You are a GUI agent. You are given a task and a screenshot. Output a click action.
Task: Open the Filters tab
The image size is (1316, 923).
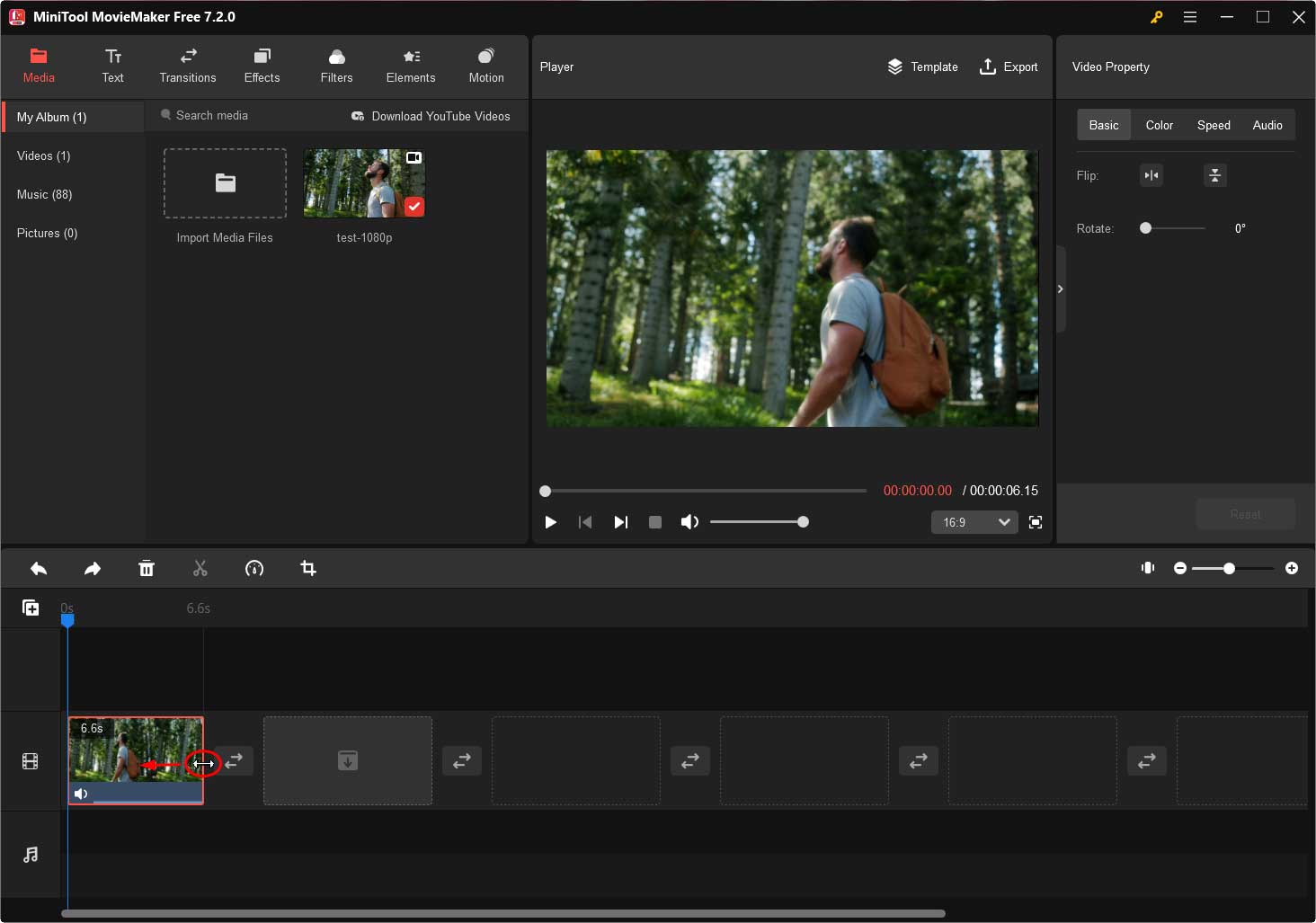coord(336,67)
